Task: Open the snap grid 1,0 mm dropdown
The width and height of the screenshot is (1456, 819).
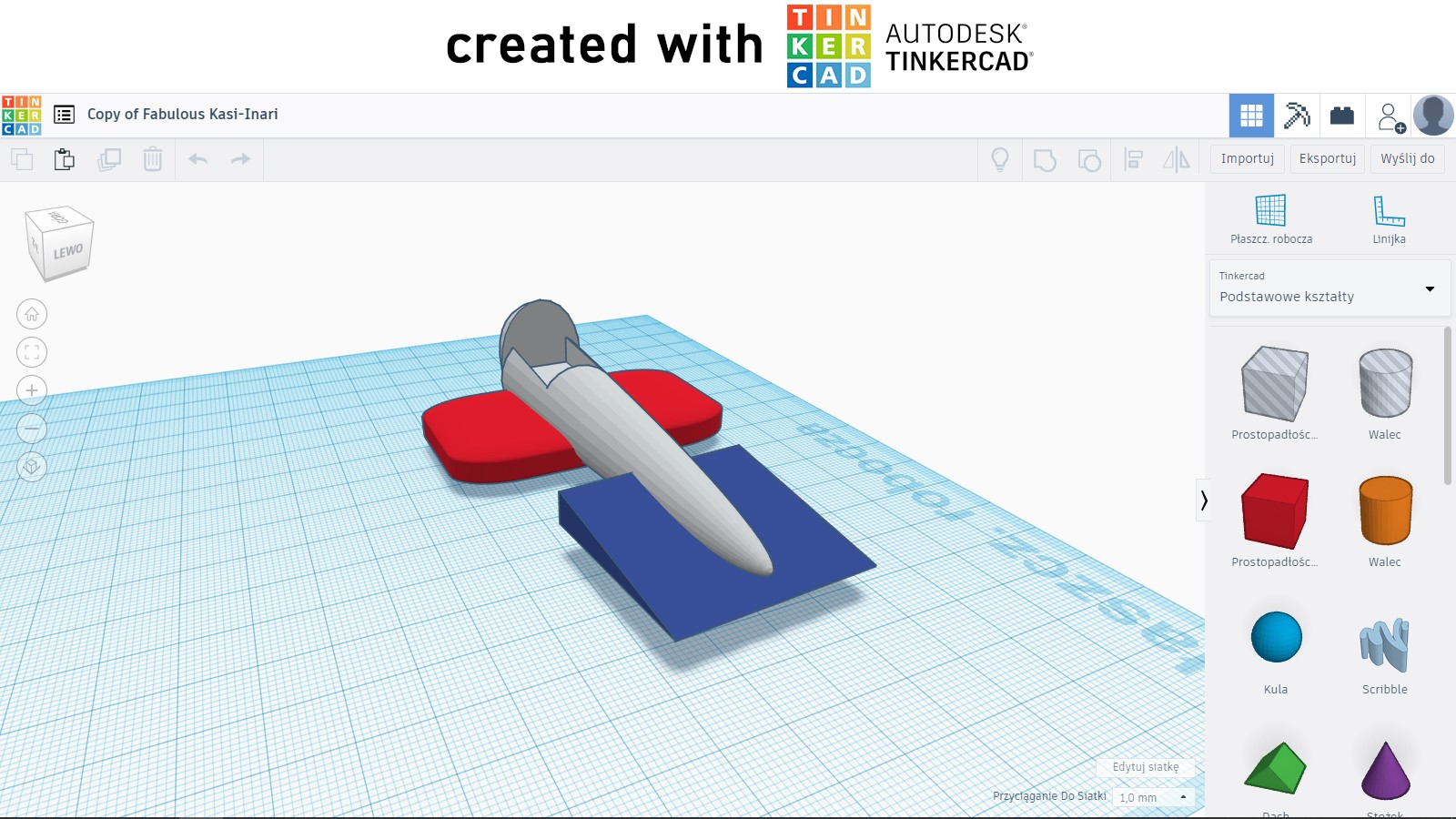Action: (x=1153, y=797)
